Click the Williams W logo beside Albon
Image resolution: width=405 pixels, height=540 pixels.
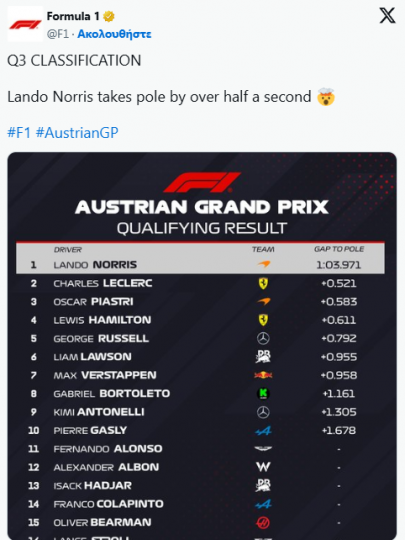pos(263,467)
